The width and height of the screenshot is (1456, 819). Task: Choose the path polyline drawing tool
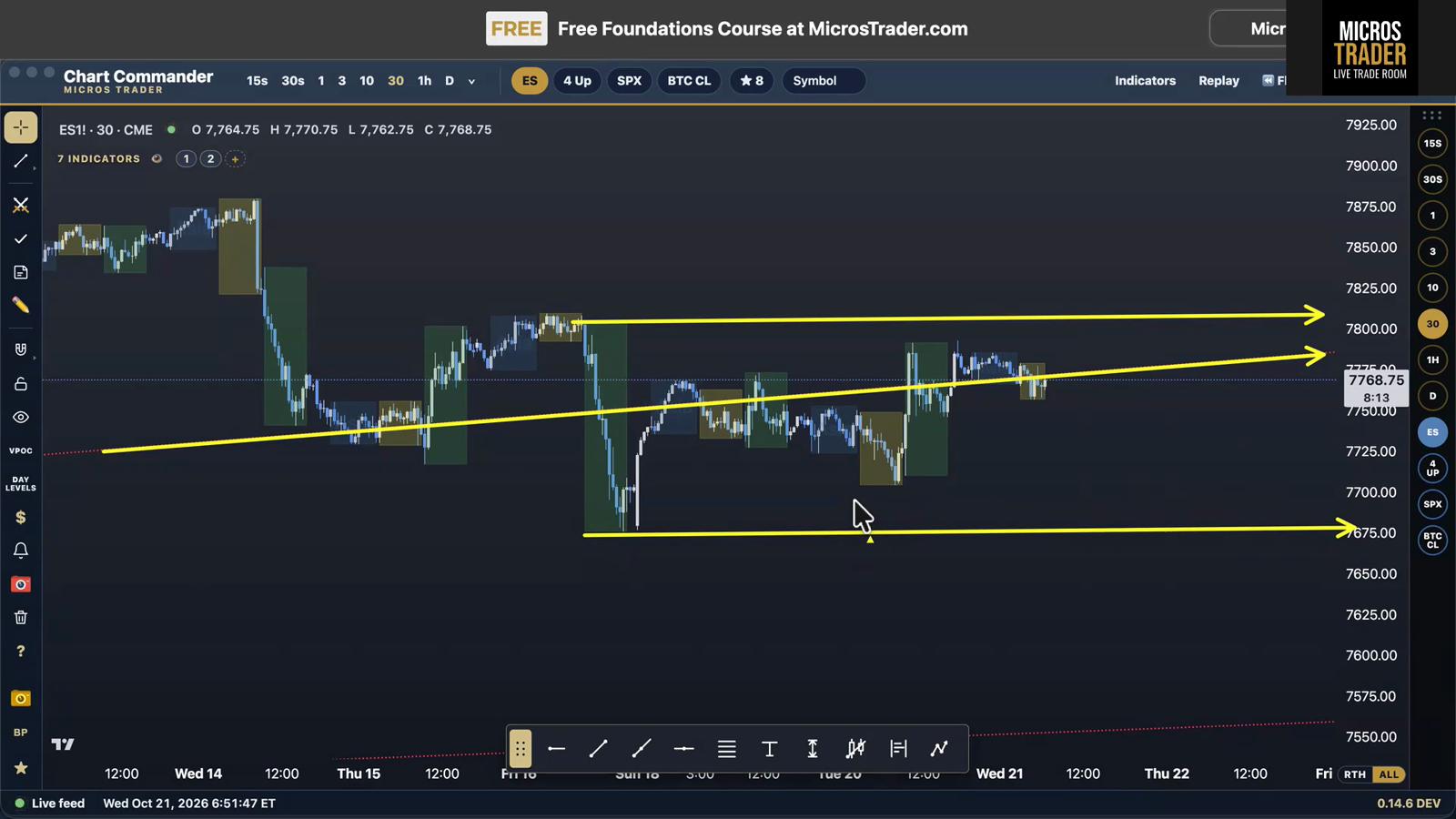click(939, 749)
